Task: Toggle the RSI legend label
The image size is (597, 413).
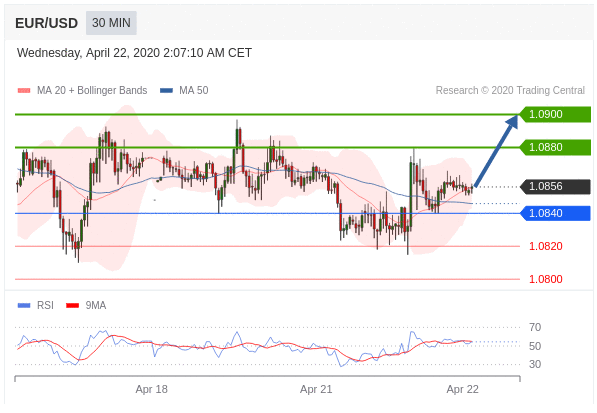Action: (x=45, y=305)
